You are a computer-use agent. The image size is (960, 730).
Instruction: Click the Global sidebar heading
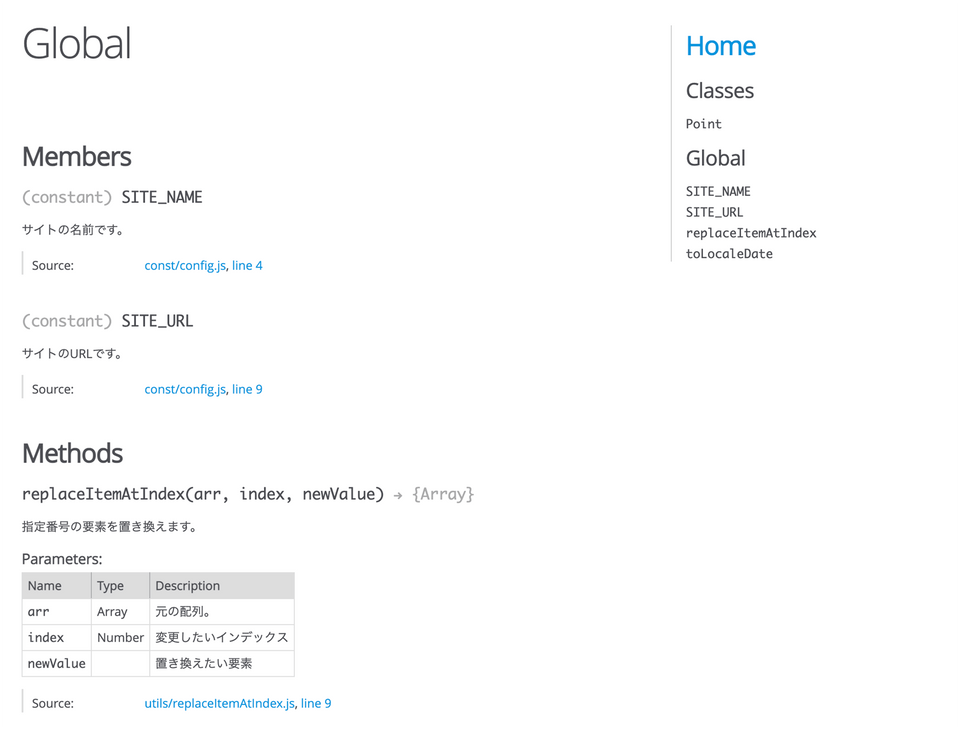pos(715,158)
